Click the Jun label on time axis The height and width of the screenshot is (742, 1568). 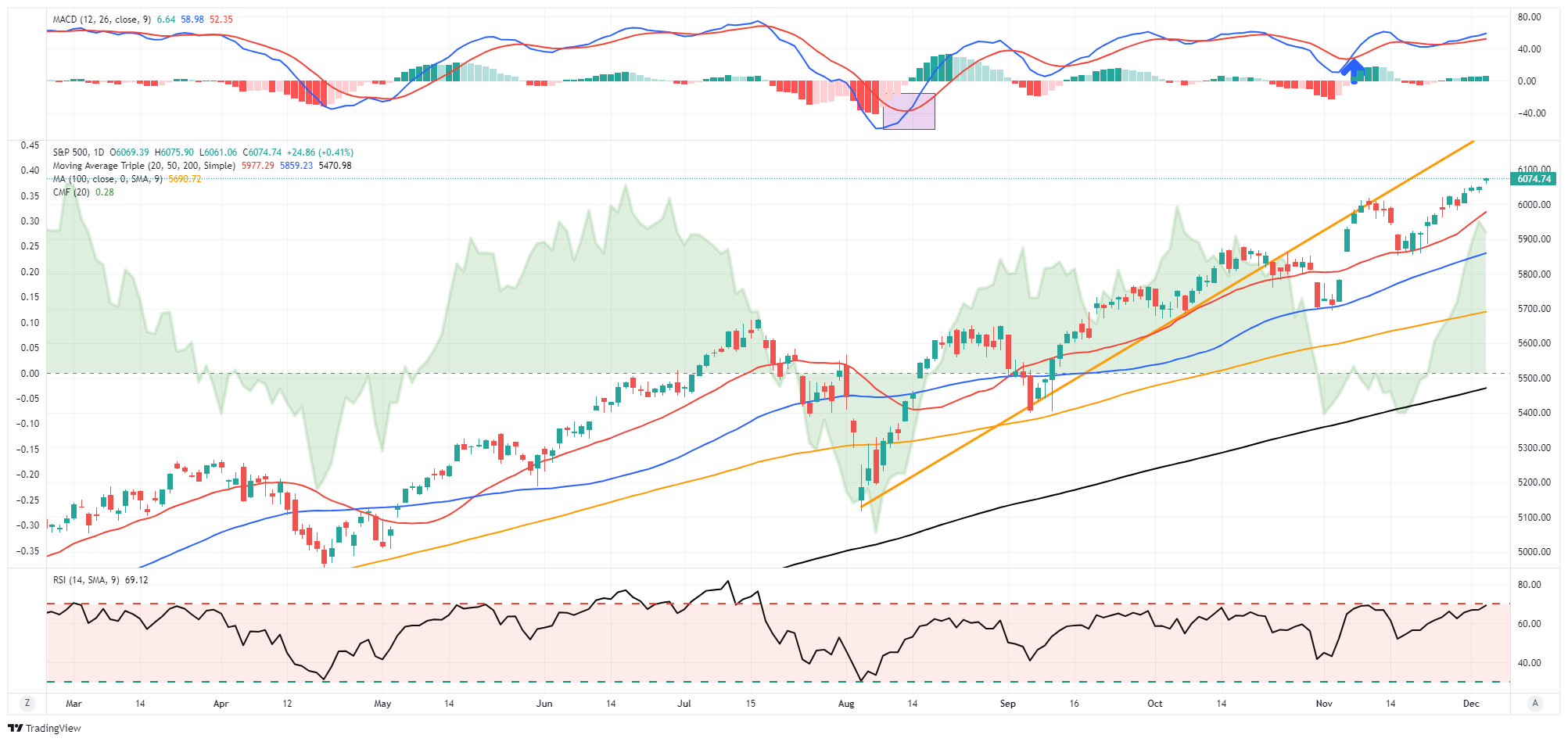pos(544,704)
